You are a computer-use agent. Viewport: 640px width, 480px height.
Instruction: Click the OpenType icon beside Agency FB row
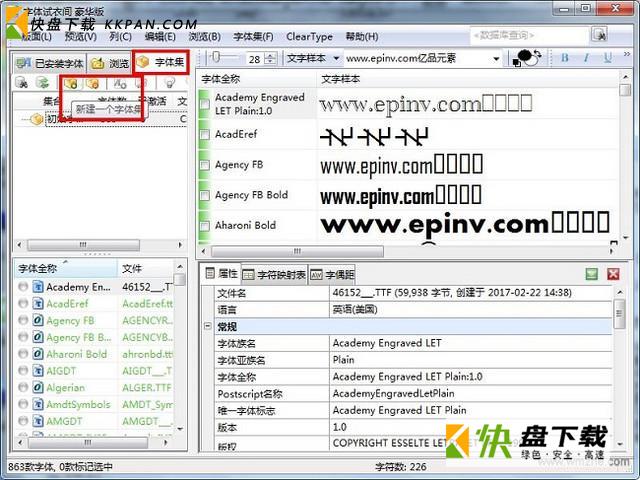38,320
